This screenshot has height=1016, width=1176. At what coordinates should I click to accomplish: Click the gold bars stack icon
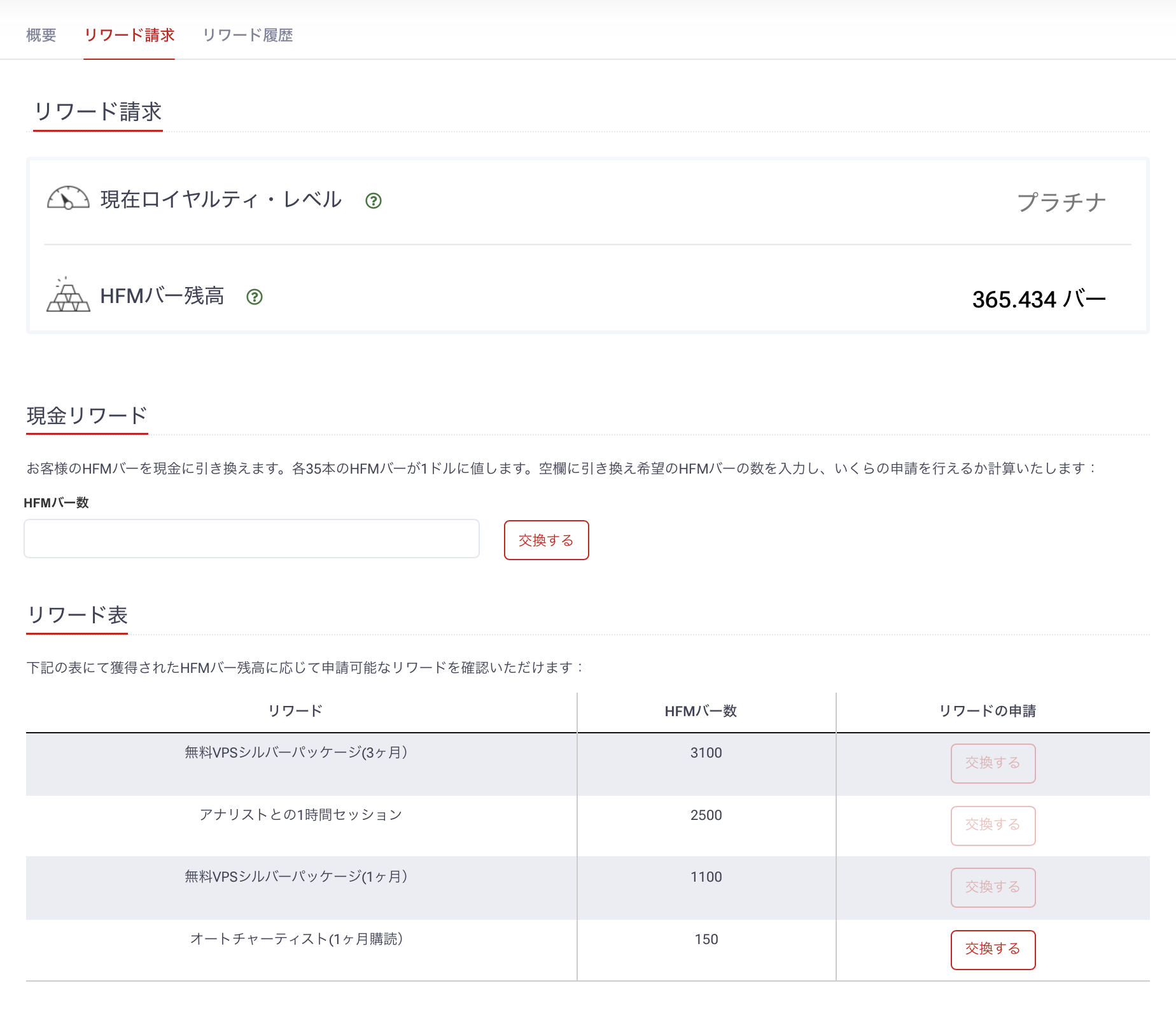tap(68, 296)
